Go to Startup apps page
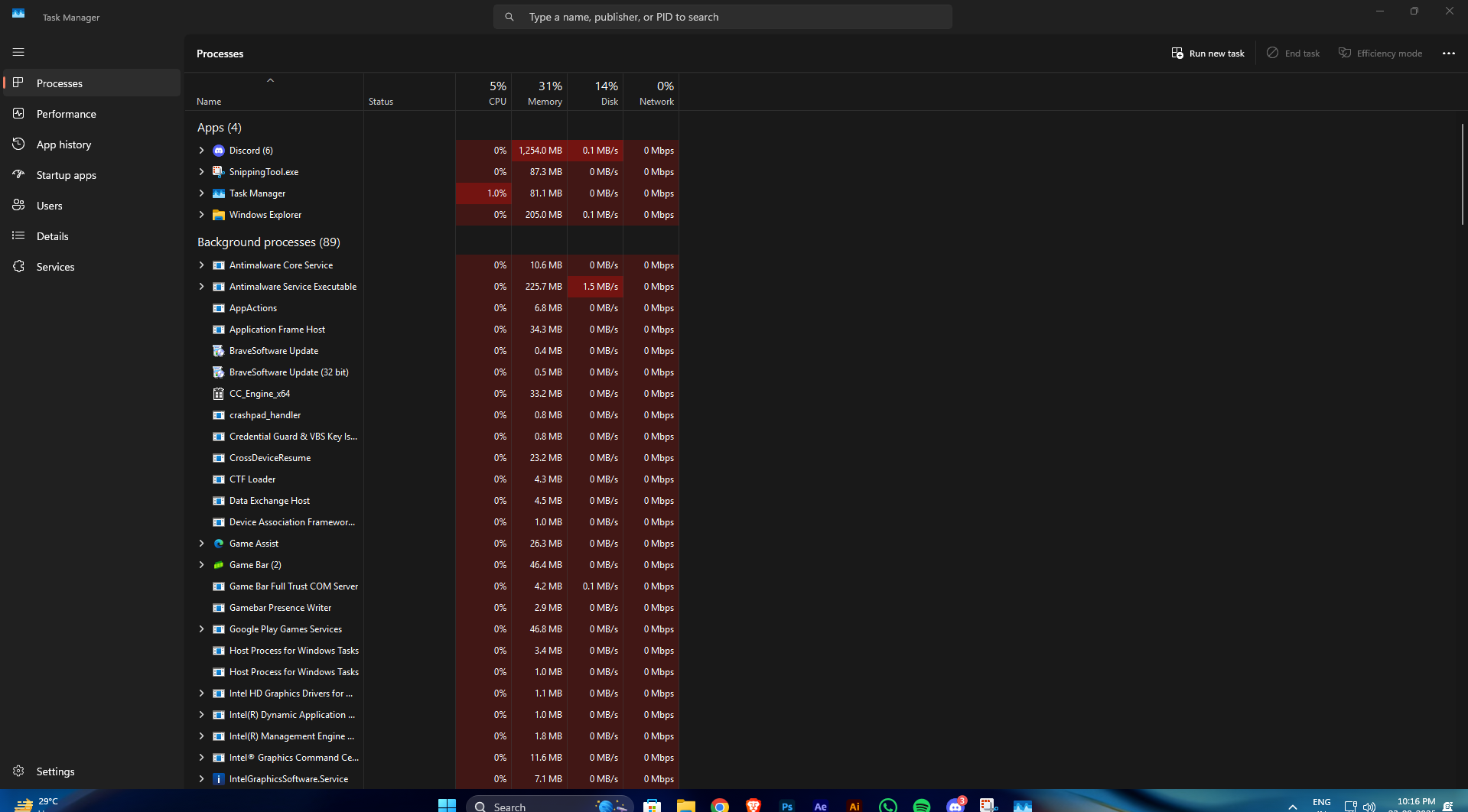This screenshot has width=1468, height=812. (92, 174)
